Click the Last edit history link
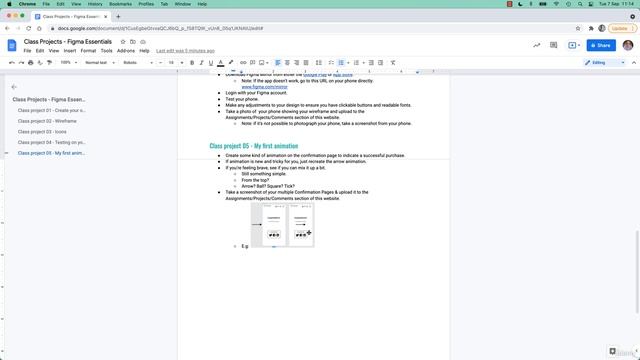The image size is (640, 360). tap(185, 51)
